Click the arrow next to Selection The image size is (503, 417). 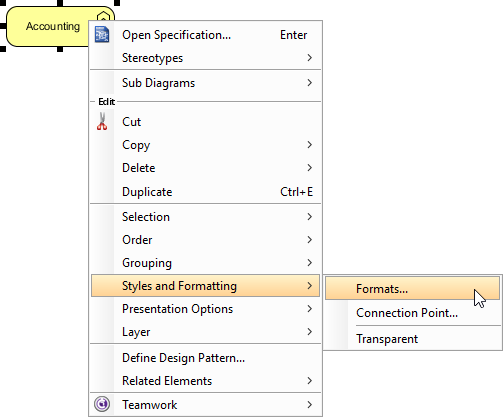tap(310, 217)
